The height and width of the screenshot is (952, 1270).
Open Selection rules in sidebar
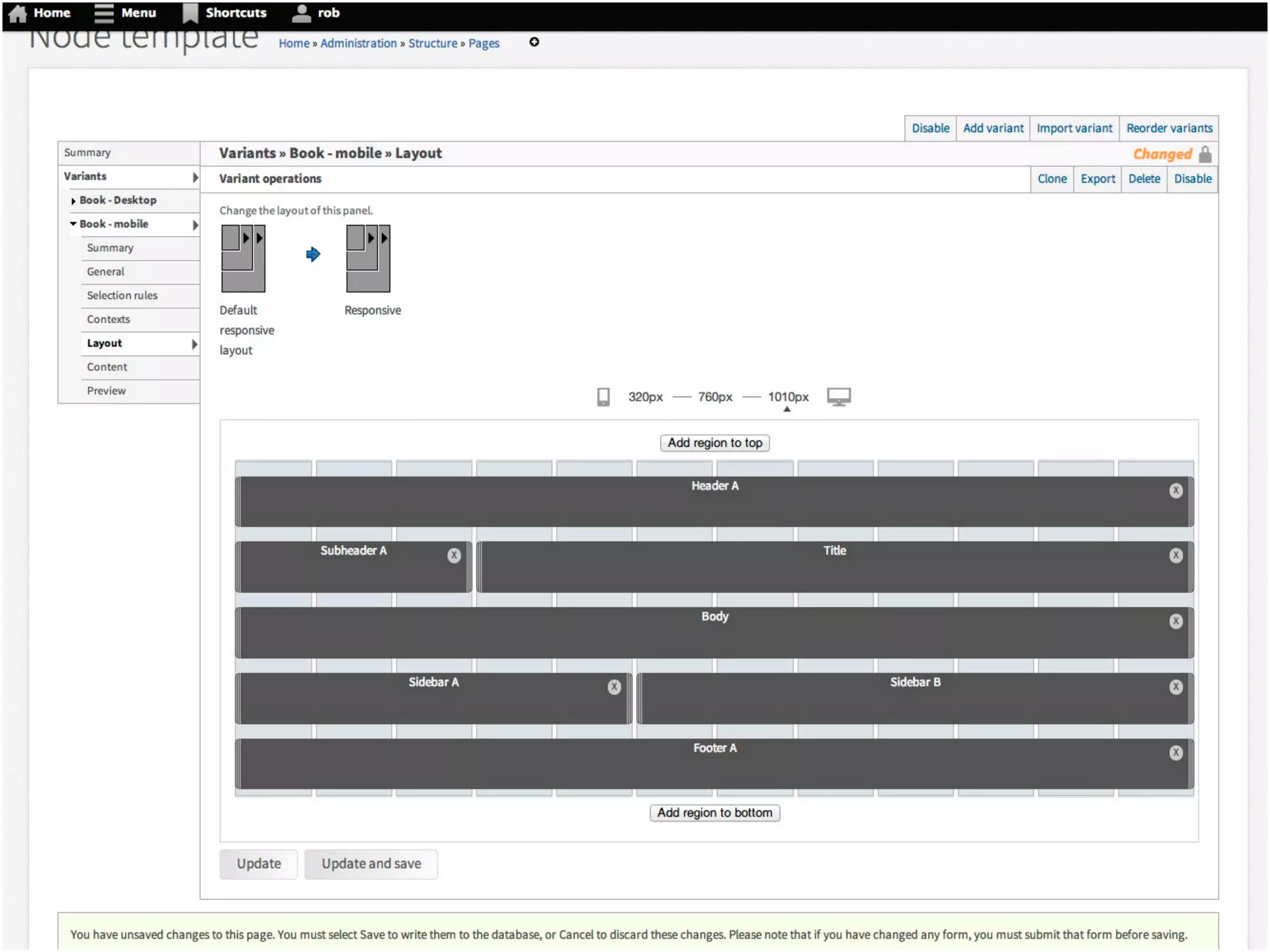(x=122, y=296)
